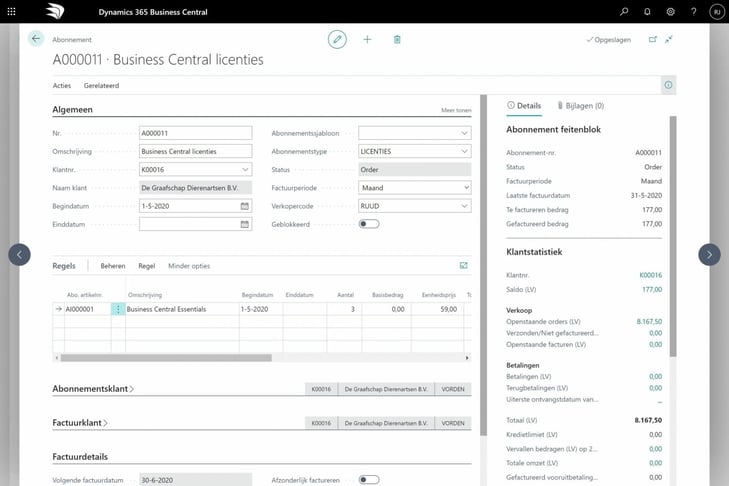Viewport: 729px width, 486px height.
Task: Open customer K00016 link in Klantstatistiek
Action: click(650, 275)
